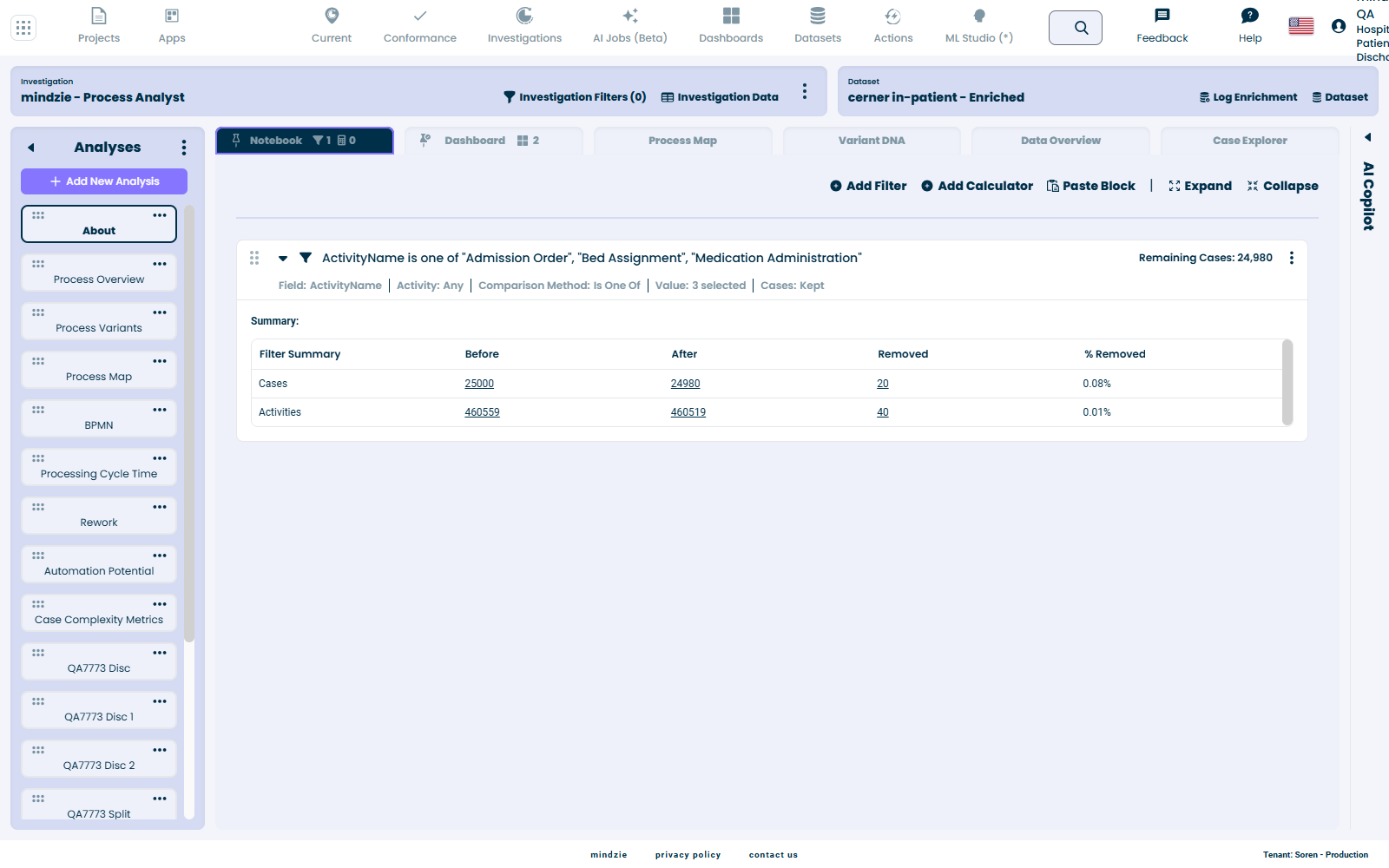
Task: Open the contact us footer link
Action: (773, 855)
